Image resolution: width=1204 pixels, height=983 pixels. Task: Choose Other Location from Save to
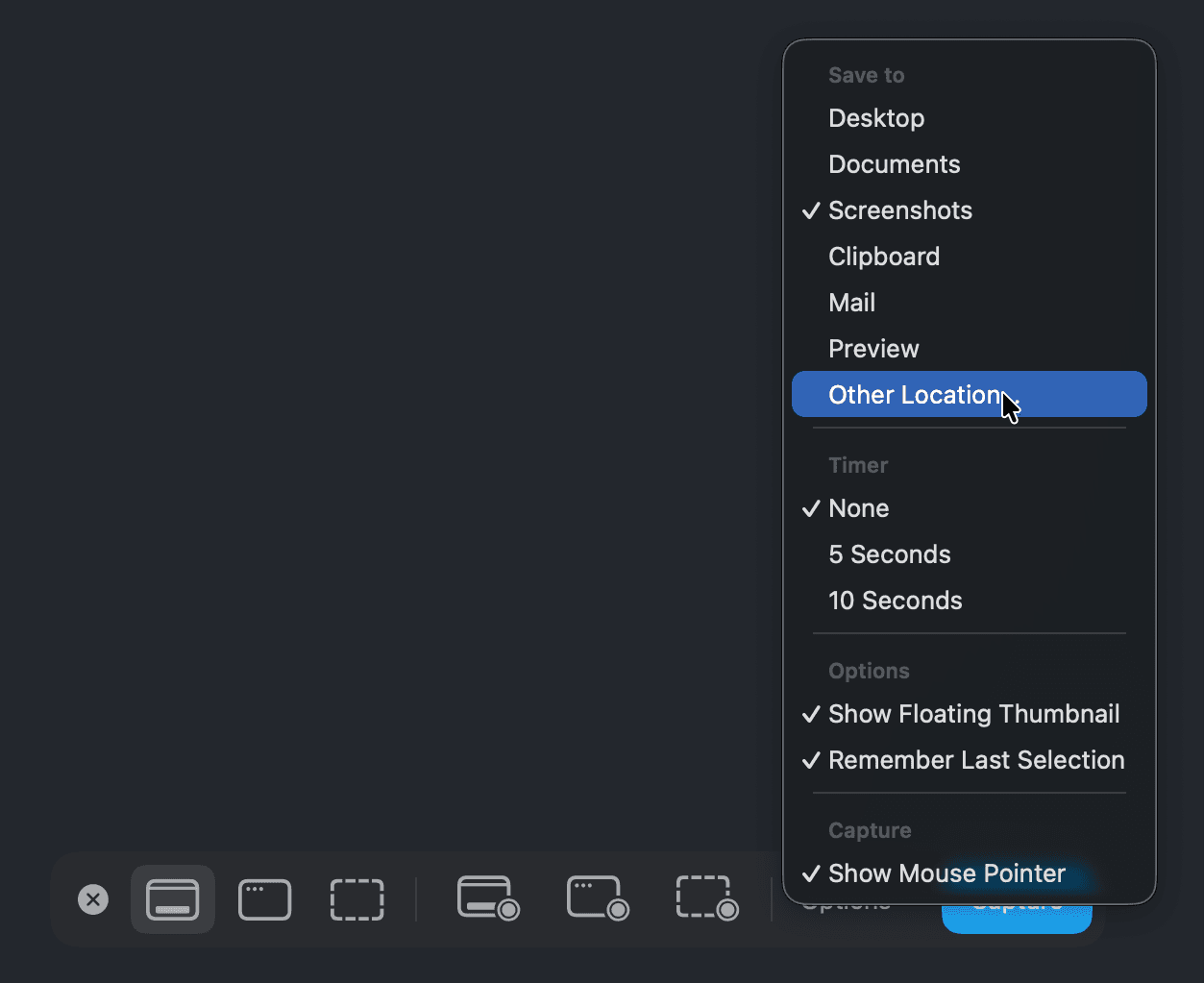(x=915, y=394)
